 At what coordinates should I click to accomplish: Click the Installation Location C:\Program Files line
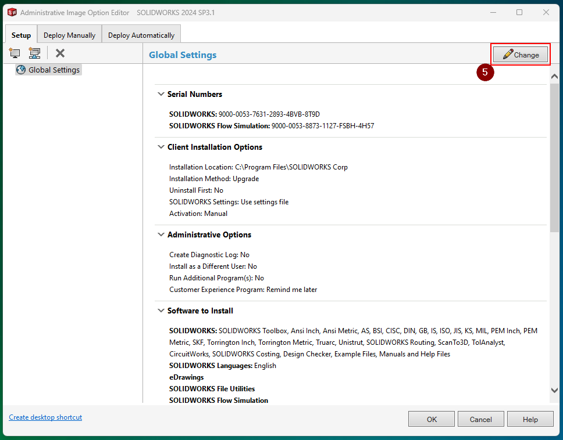click(259, 167)
